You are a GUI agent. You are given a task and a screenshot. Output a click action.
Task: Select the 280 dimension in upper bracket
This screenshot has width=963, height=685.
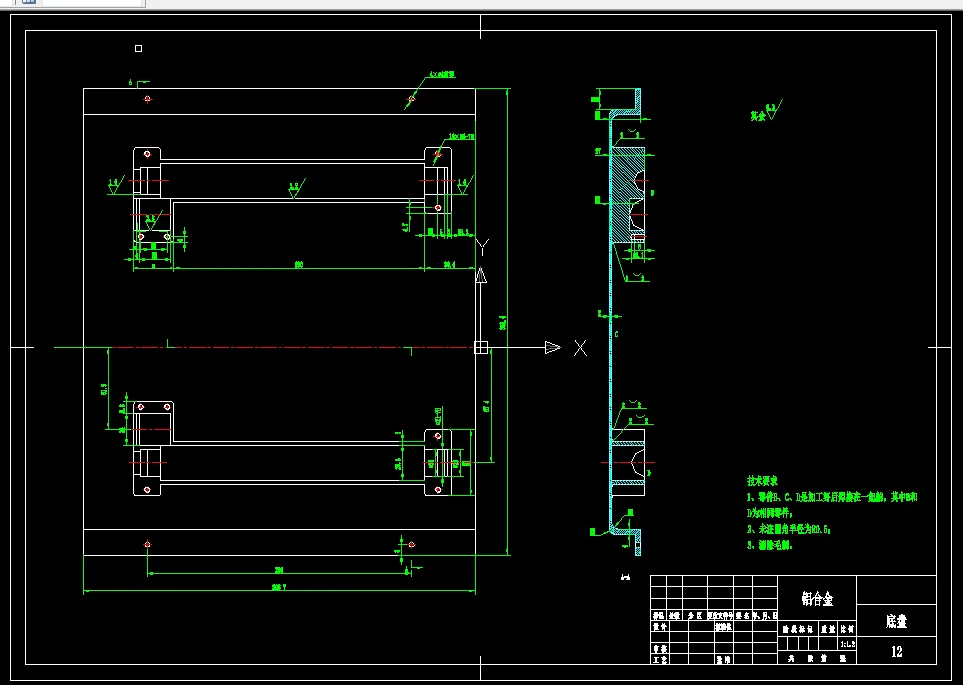(299, 265)
